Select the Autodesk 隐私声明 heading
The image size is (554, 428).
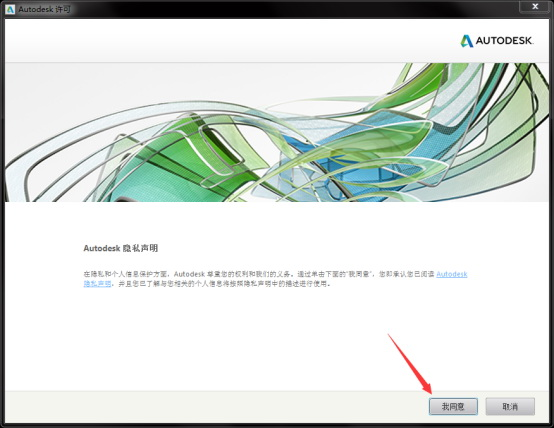click(121, 248)
